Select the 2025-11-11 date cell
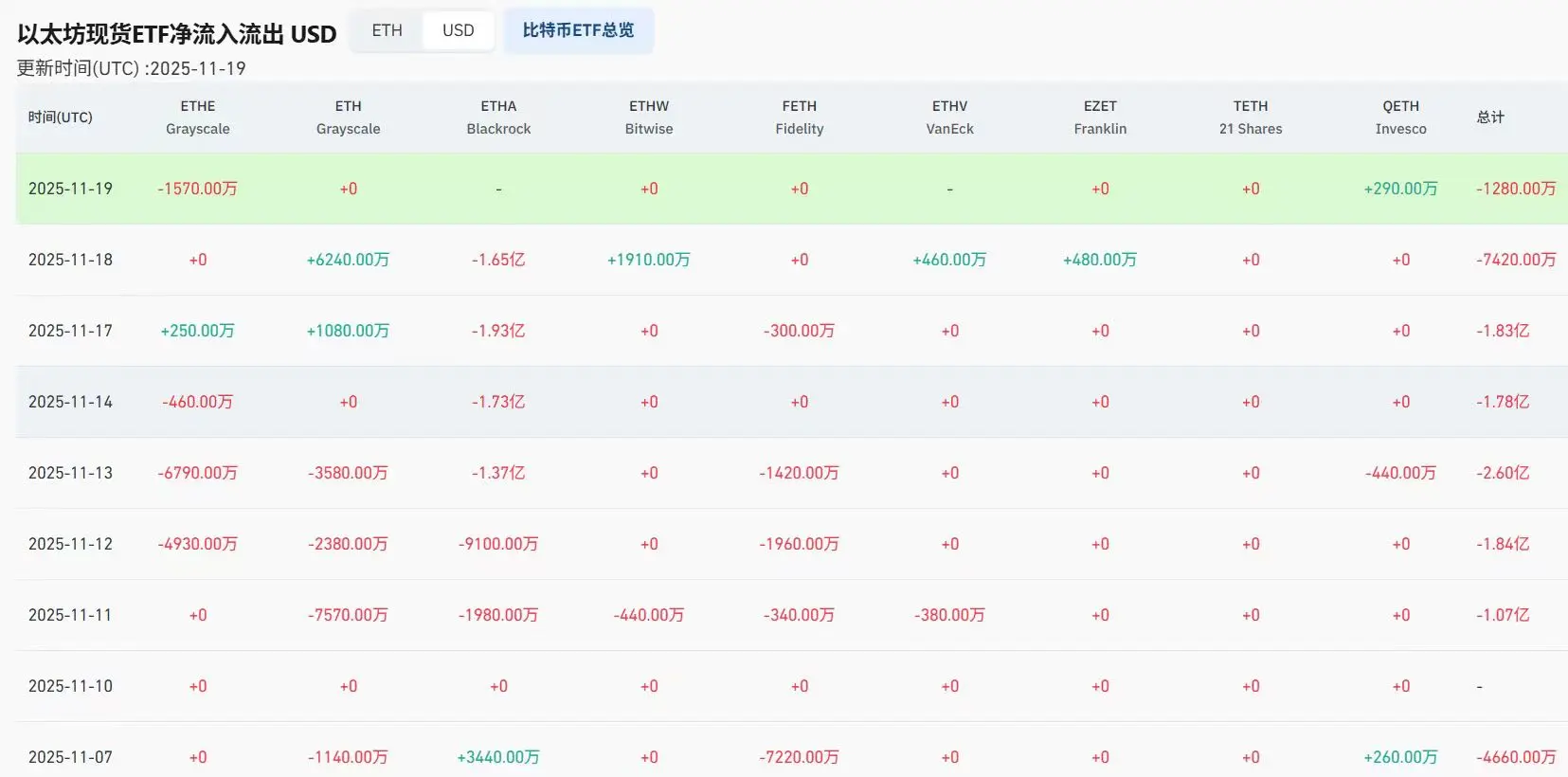1568x777 pixels. pos(70,615)
